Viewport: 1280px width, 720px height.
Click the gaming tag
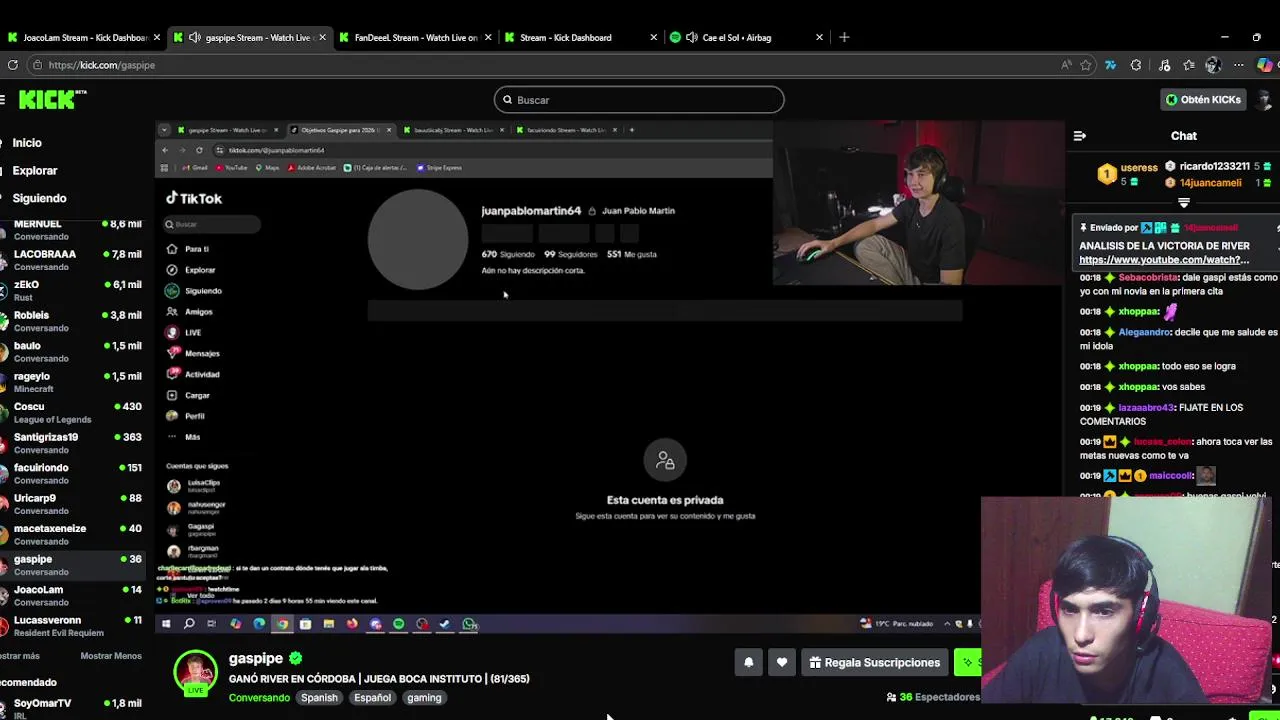[x=424, y=698]
